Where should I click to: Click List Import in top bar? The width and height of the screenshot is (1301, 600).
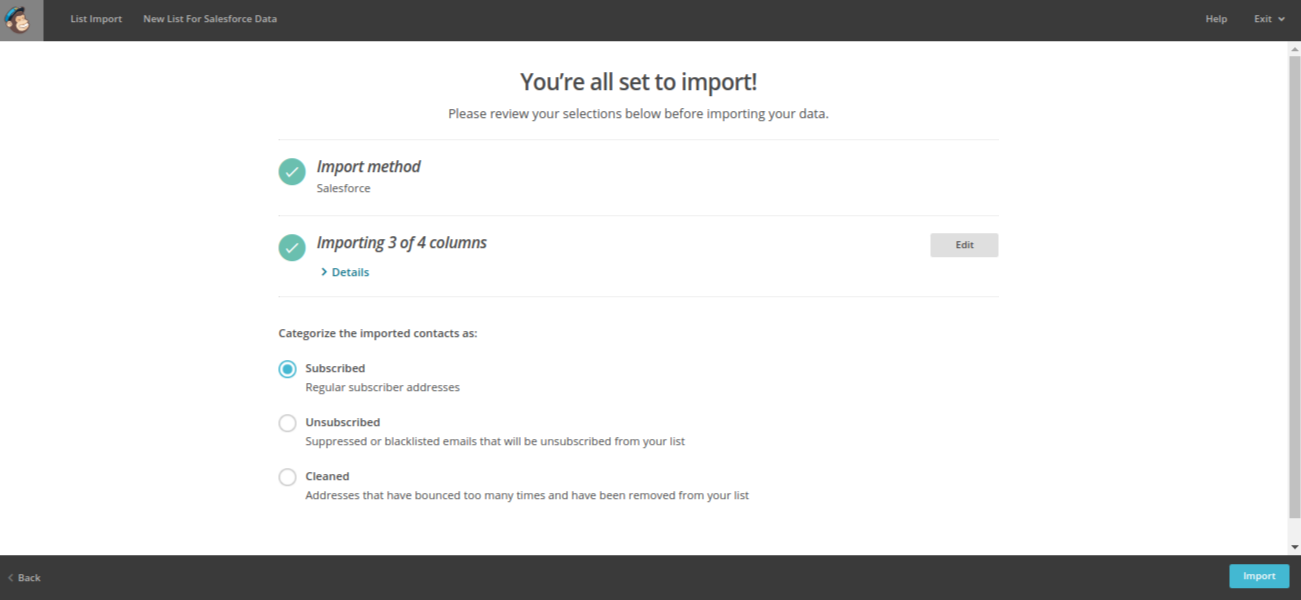click(x=96, y=19)
